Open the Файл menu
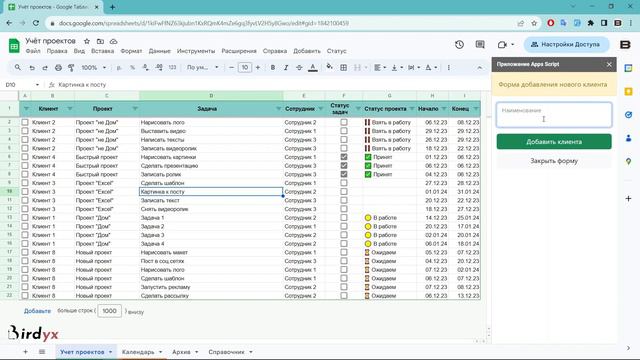Viewport: 640px width, 360px height. pyautogui.click(x=33, y=51)
